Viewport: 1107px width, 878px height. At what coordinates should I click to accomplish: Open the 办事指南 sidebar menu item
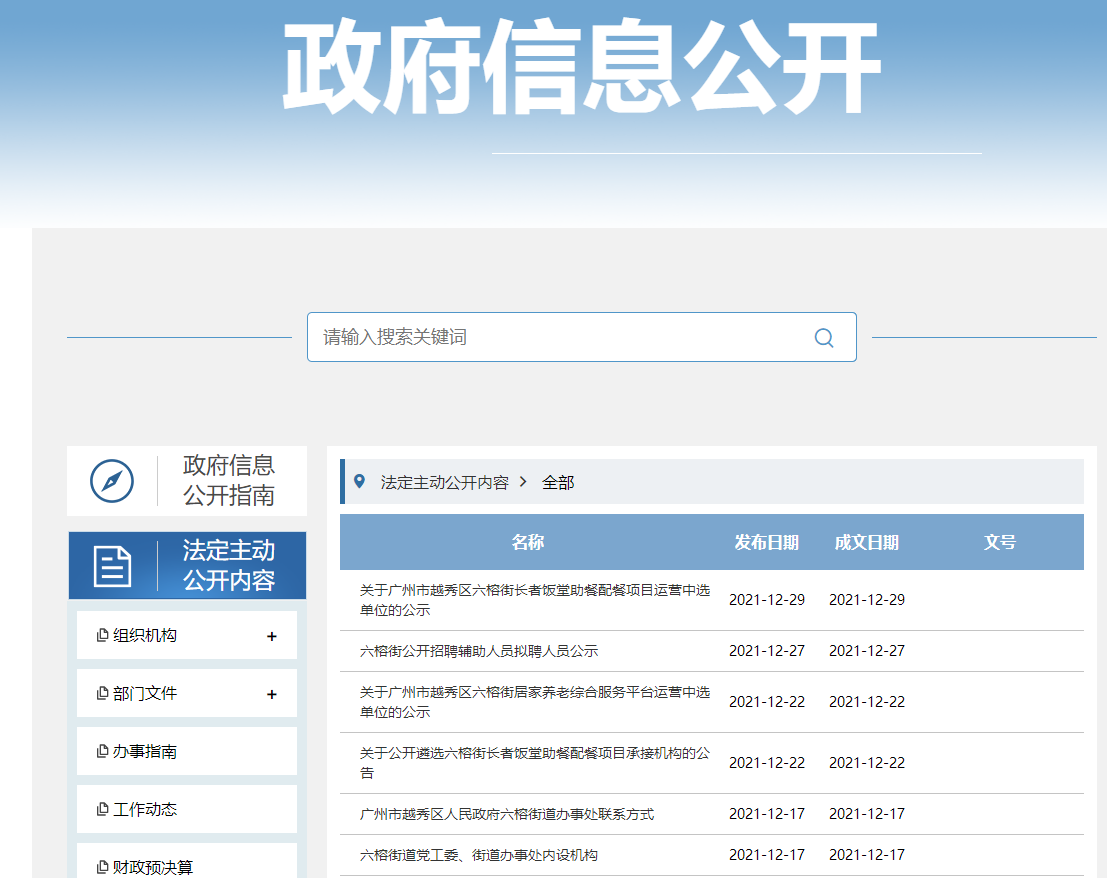click(145, 752)
